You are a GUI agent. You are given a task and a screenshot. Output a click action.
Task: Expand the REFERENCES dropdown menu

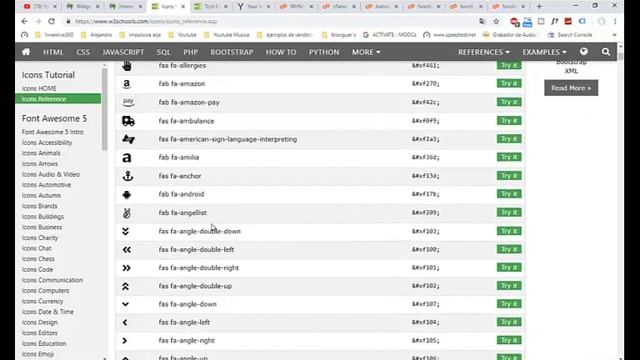pos(484,52)
